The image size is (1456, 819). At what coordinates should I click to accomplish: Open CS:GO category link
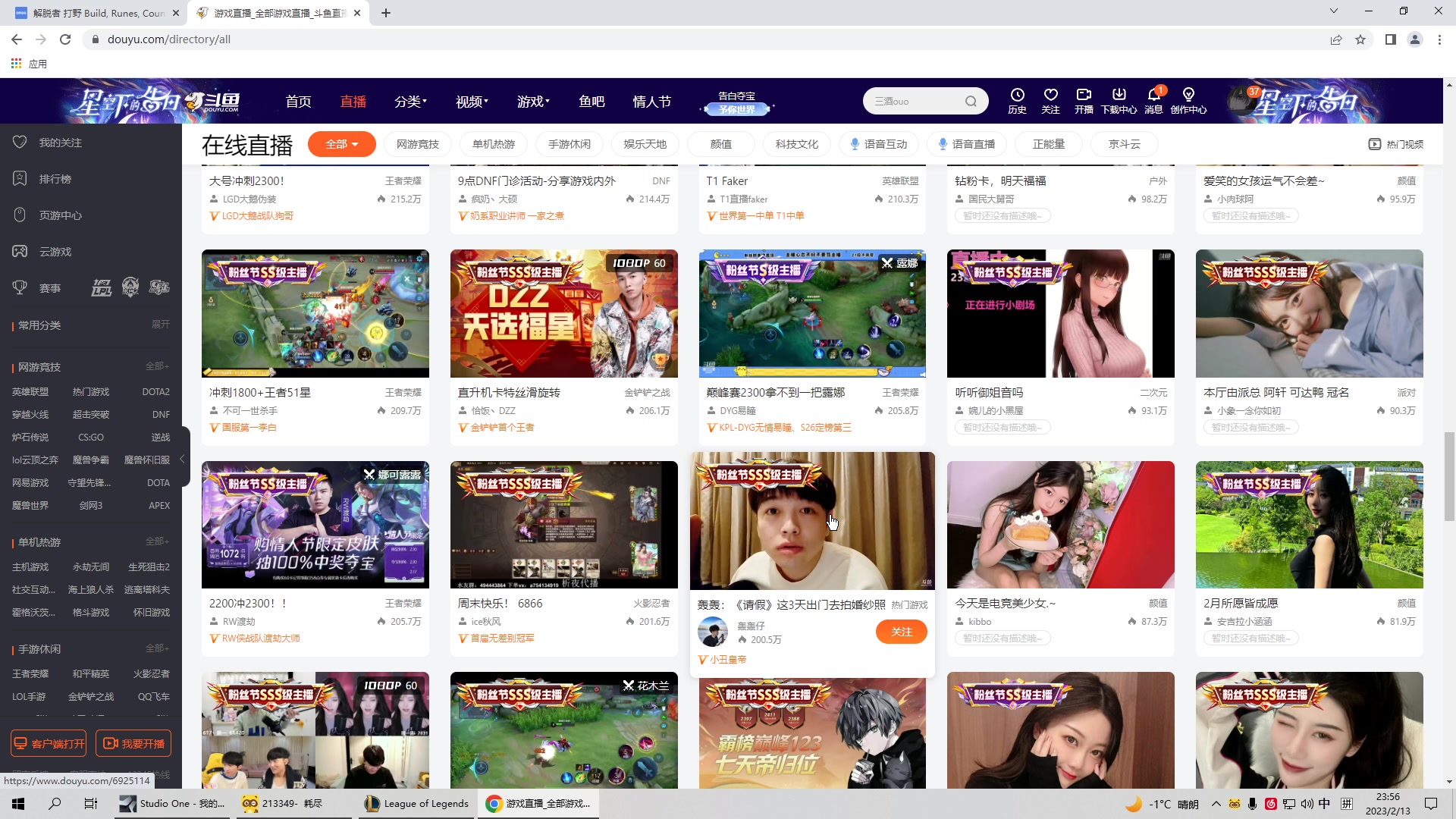point(91,438)
